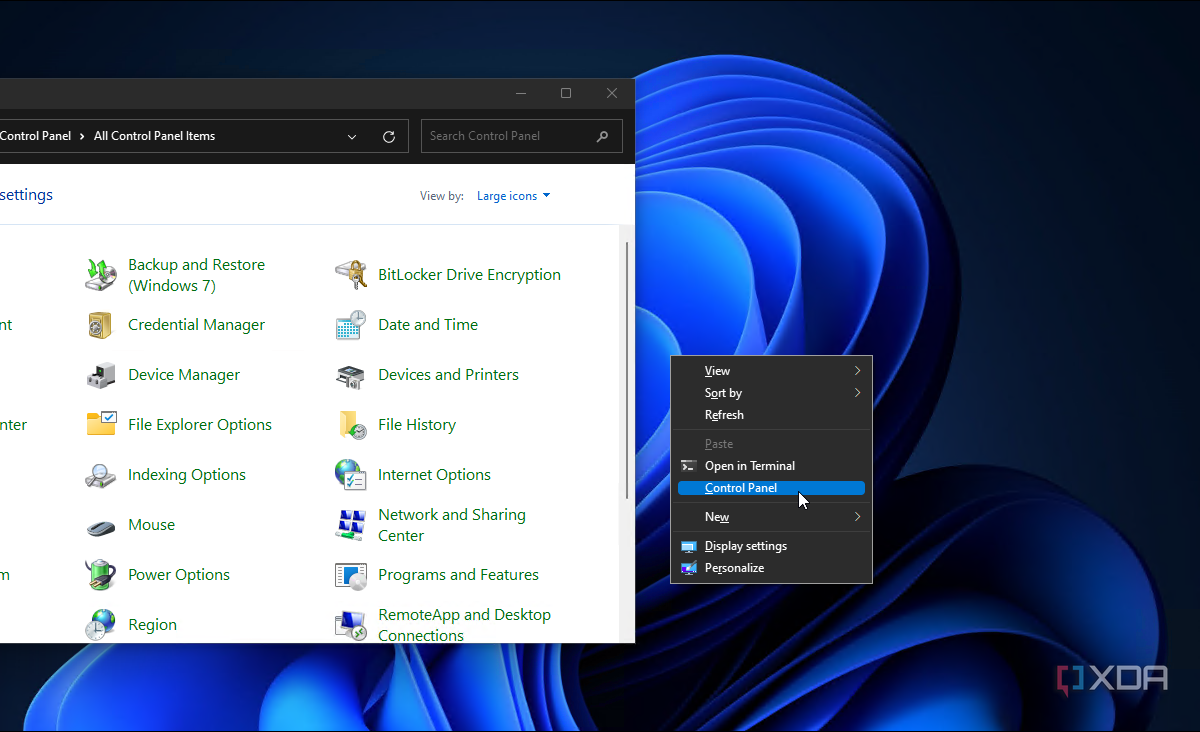Expand the View by Large icons dropdown

pos(513,196)
